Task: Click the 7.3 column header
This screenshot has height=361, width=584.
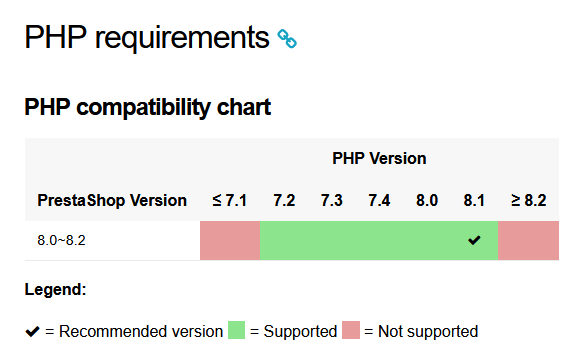Action: 332,200
